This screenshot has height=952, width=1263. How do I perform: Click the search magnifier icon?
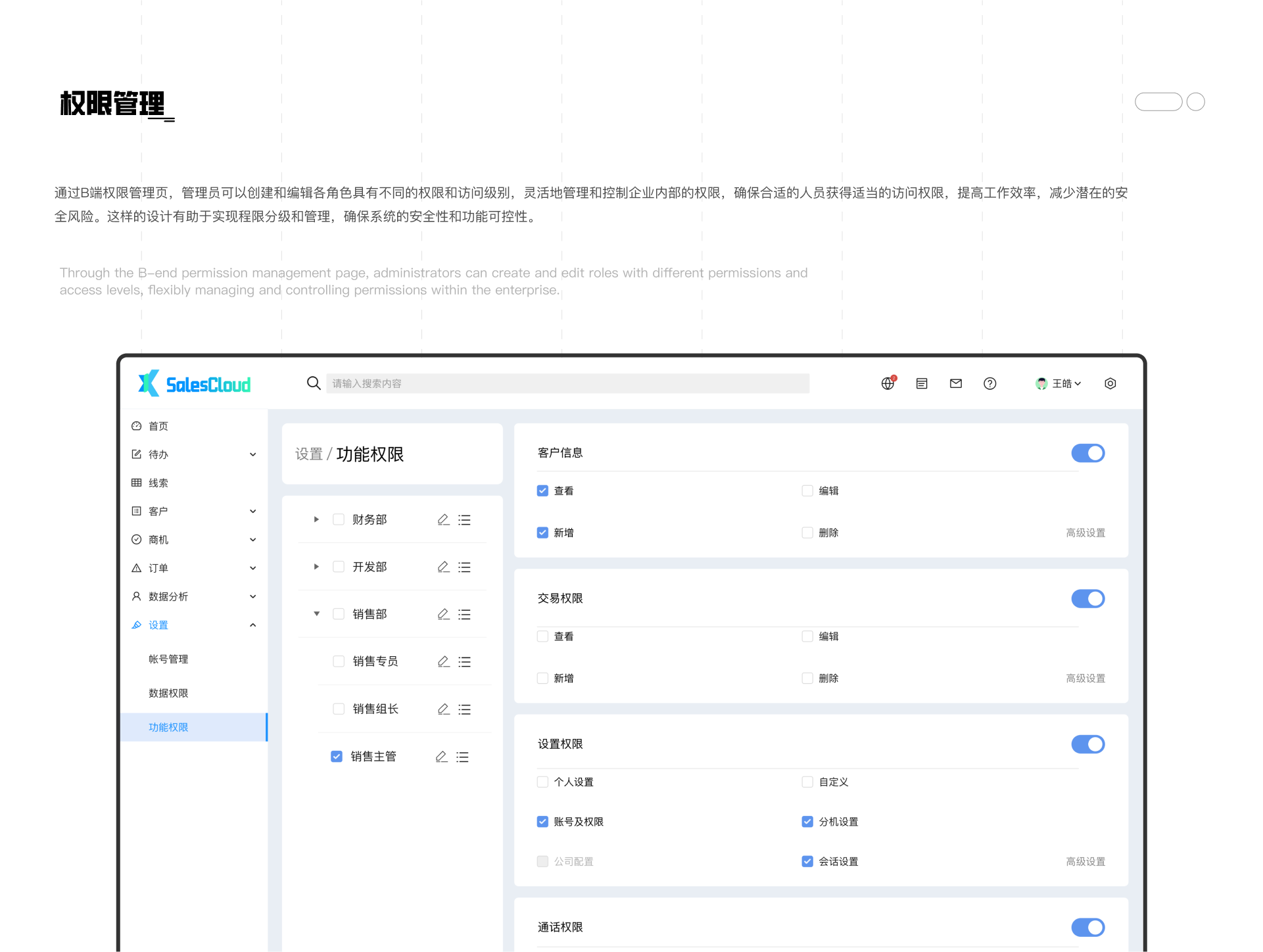coord(314,383)
